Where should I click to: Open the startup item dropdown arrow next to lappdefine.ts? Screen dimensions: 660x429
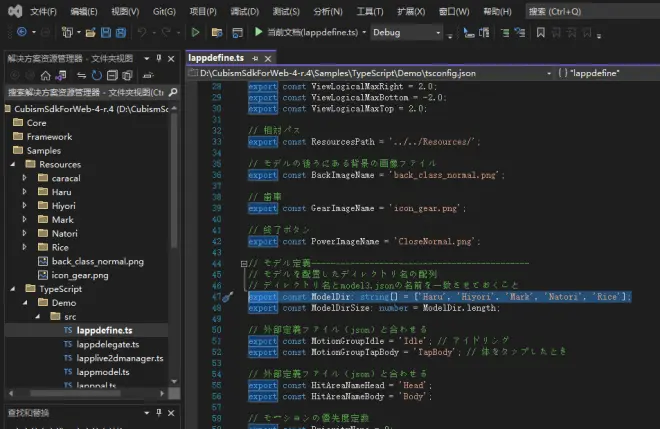click(x=364, y=32)
